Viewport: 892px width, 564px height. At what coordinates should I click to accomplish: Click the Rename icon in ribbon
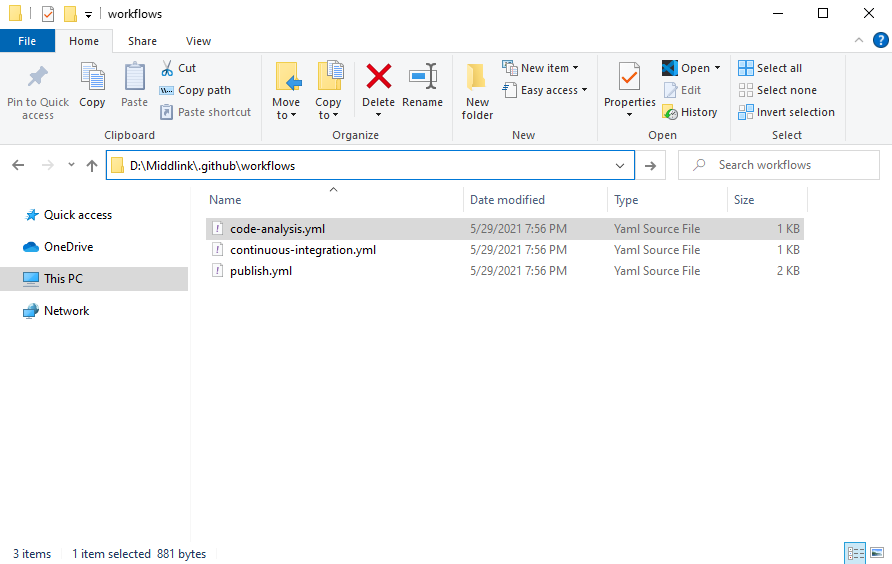point(422,77)
